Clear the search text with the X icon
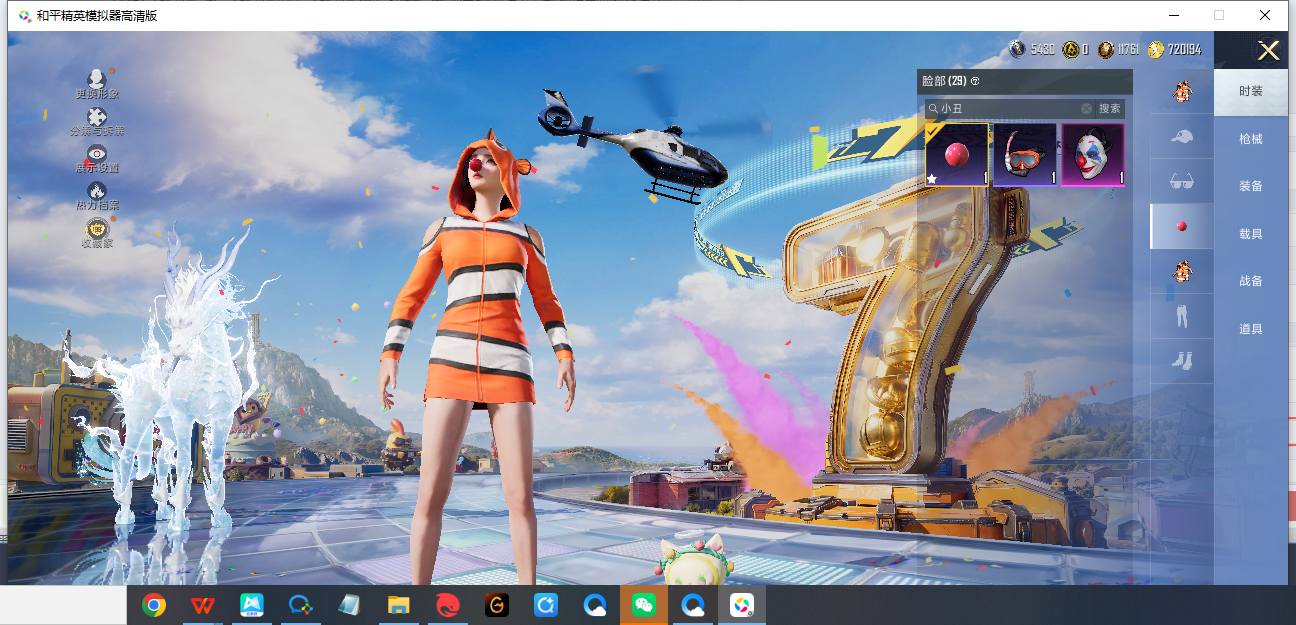 coord(1086,108)
